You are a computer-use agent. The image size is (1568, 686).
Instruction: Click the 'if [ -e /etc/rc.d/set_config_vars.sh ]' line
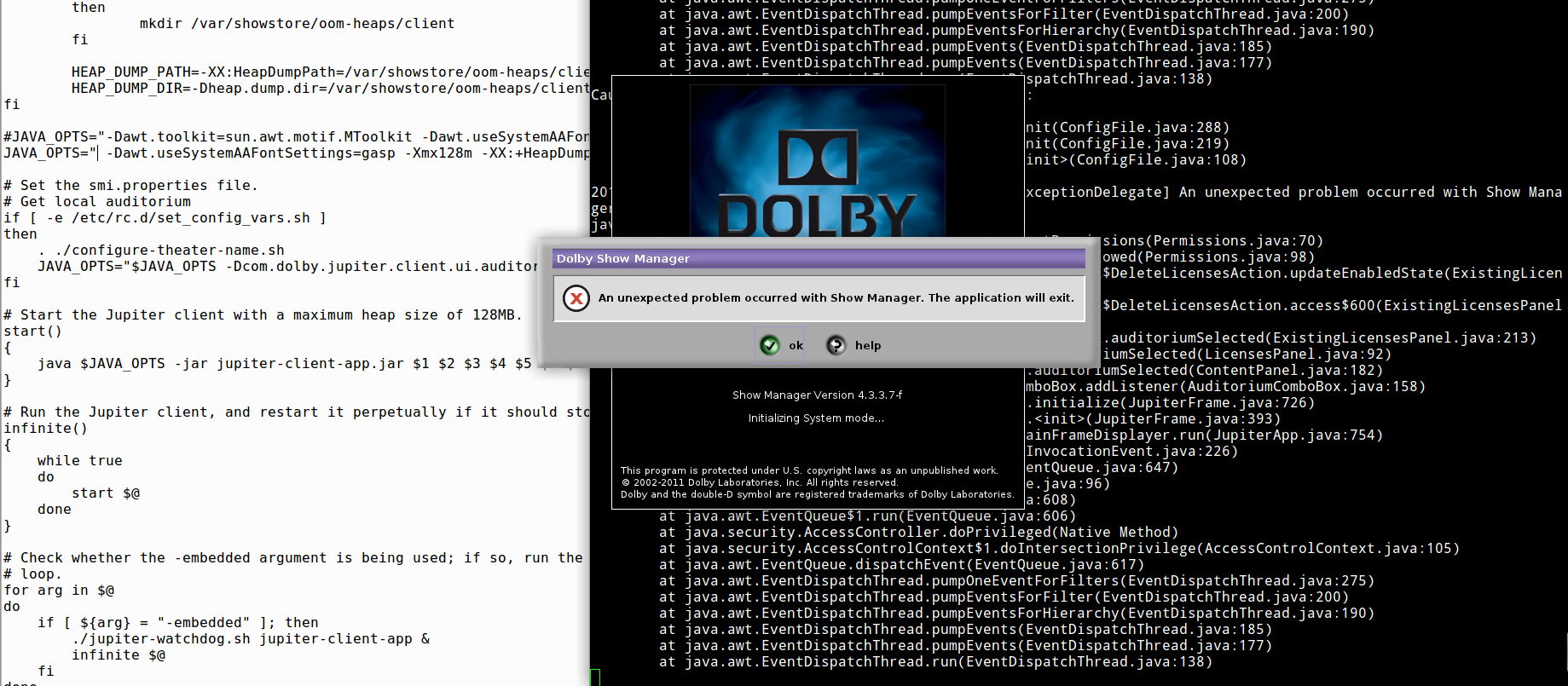165,218
